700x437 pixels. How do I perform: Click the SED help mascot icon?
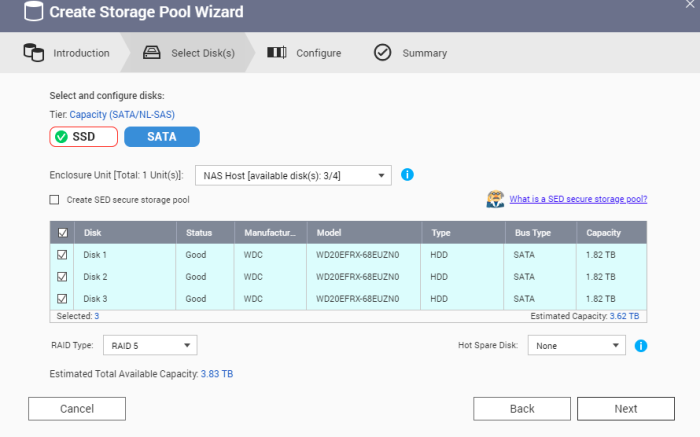pyautogui.click(x=494, y=199)
